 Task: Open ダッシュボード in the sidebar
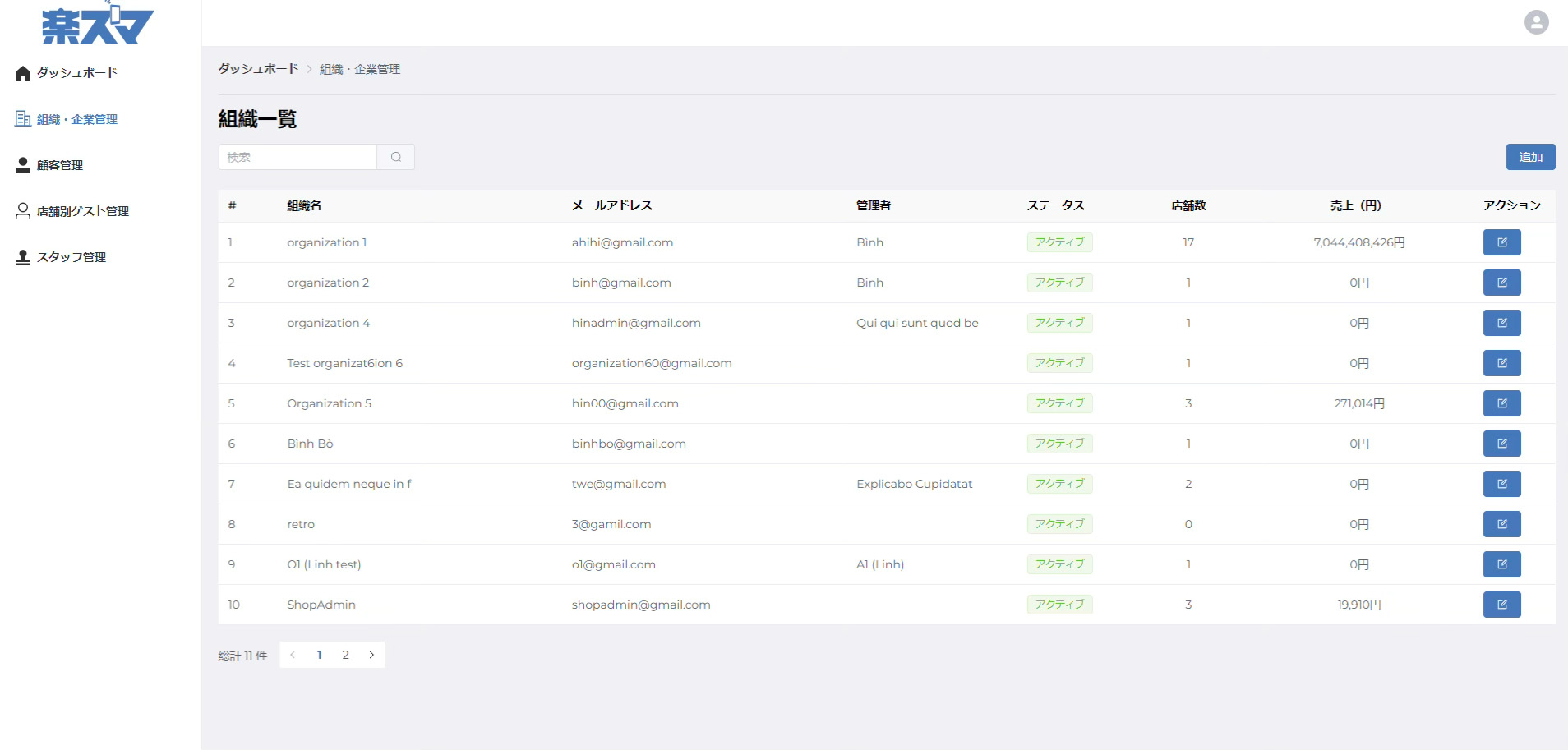coord(76,73)
